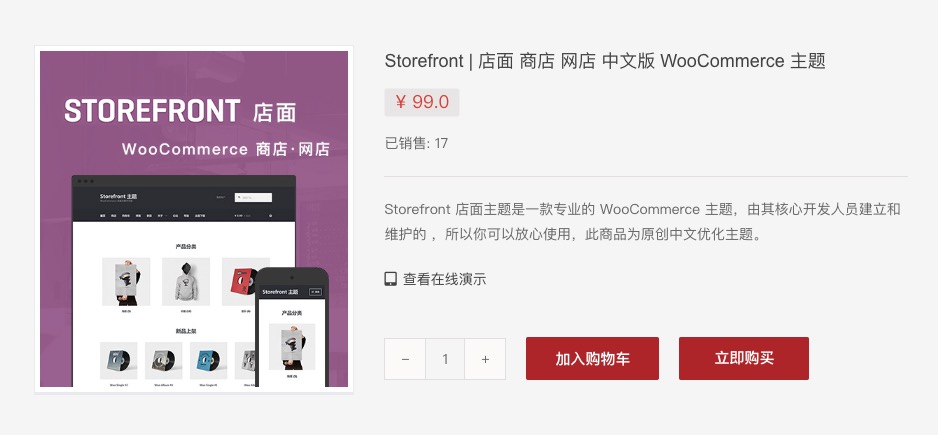Click the poster product thumbnail under 产品分类
Image resolution: width=938 pixels, height=435 pixels.
tap(126, 281)
